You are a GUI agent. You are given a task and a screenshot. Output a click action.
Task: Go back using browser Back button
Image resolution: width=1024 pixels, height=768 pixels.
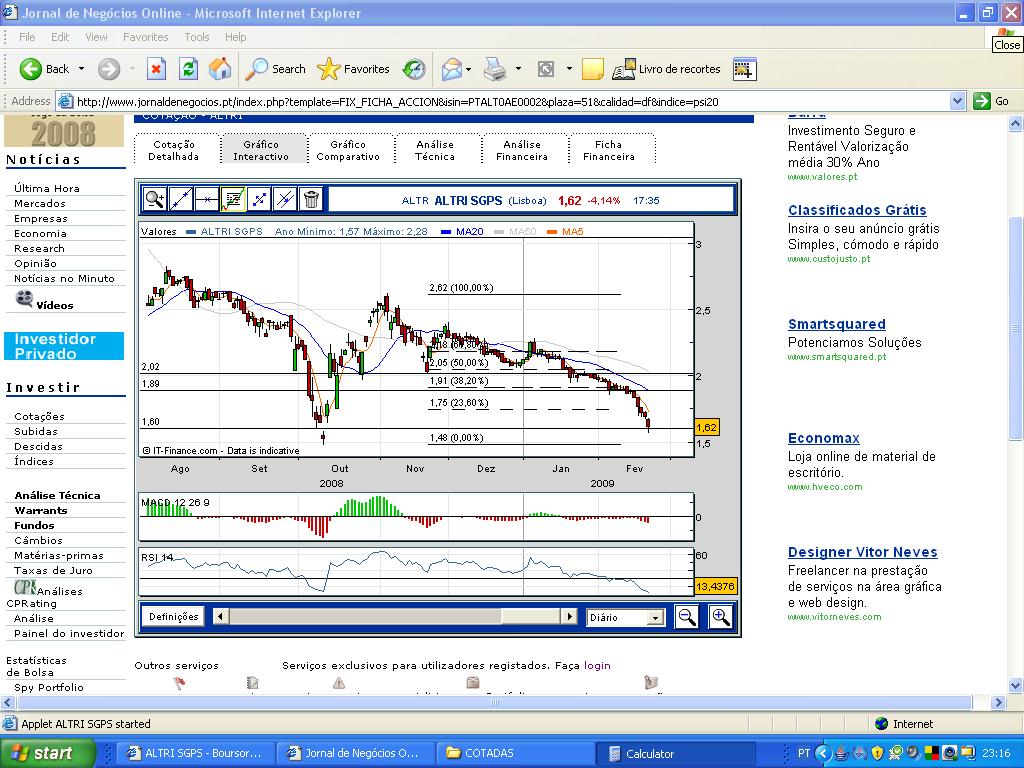pyautogui.click(x=44, y=69)
